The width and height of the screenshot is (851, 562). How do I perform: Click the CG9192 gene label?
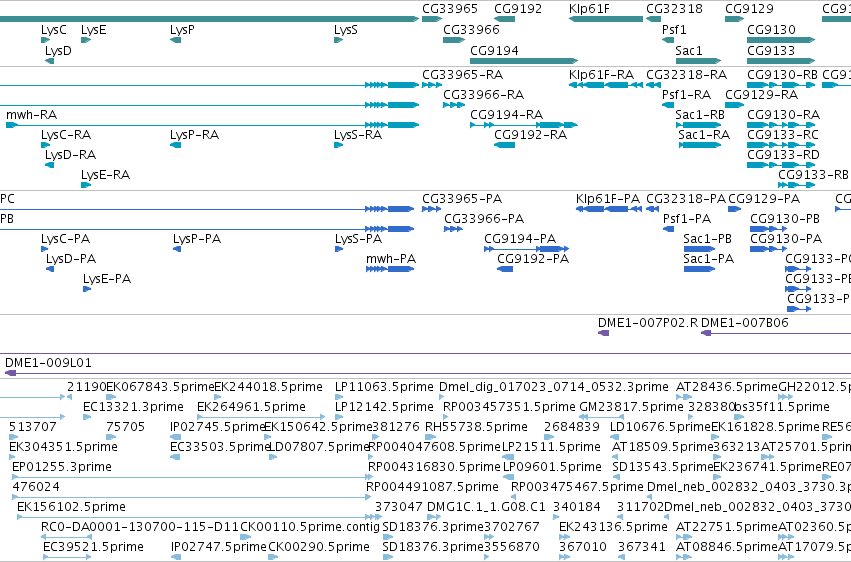518,9
